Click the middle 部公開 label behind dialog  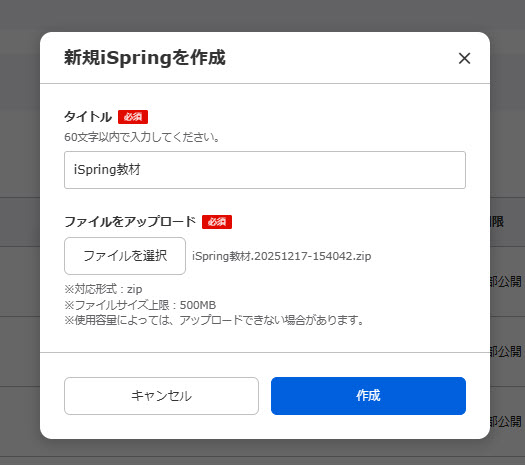tap(506, 352)
